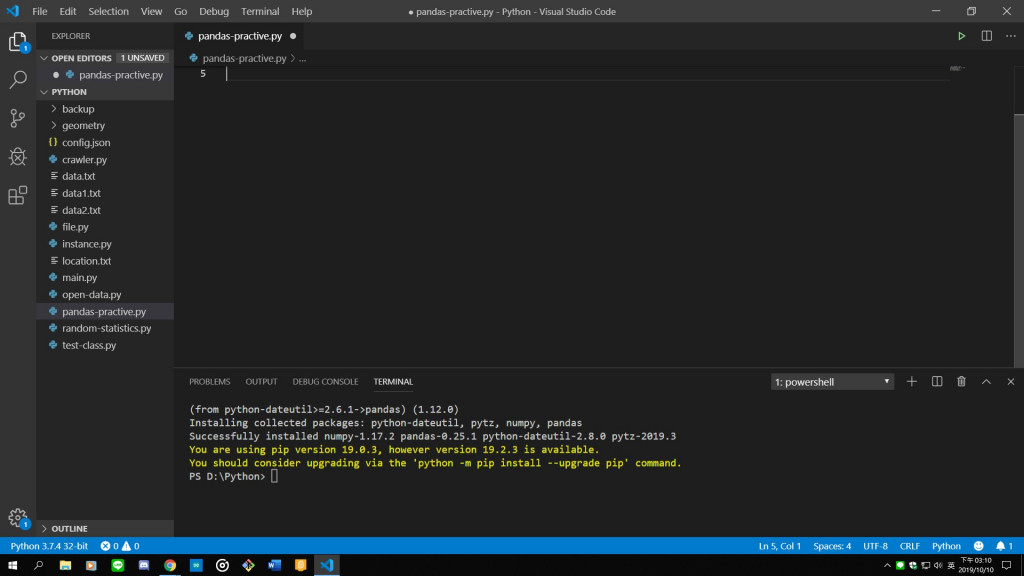Switch to the Output panel tab
The height and width of the screenshot is (576, 1024).
coord(261,381)
